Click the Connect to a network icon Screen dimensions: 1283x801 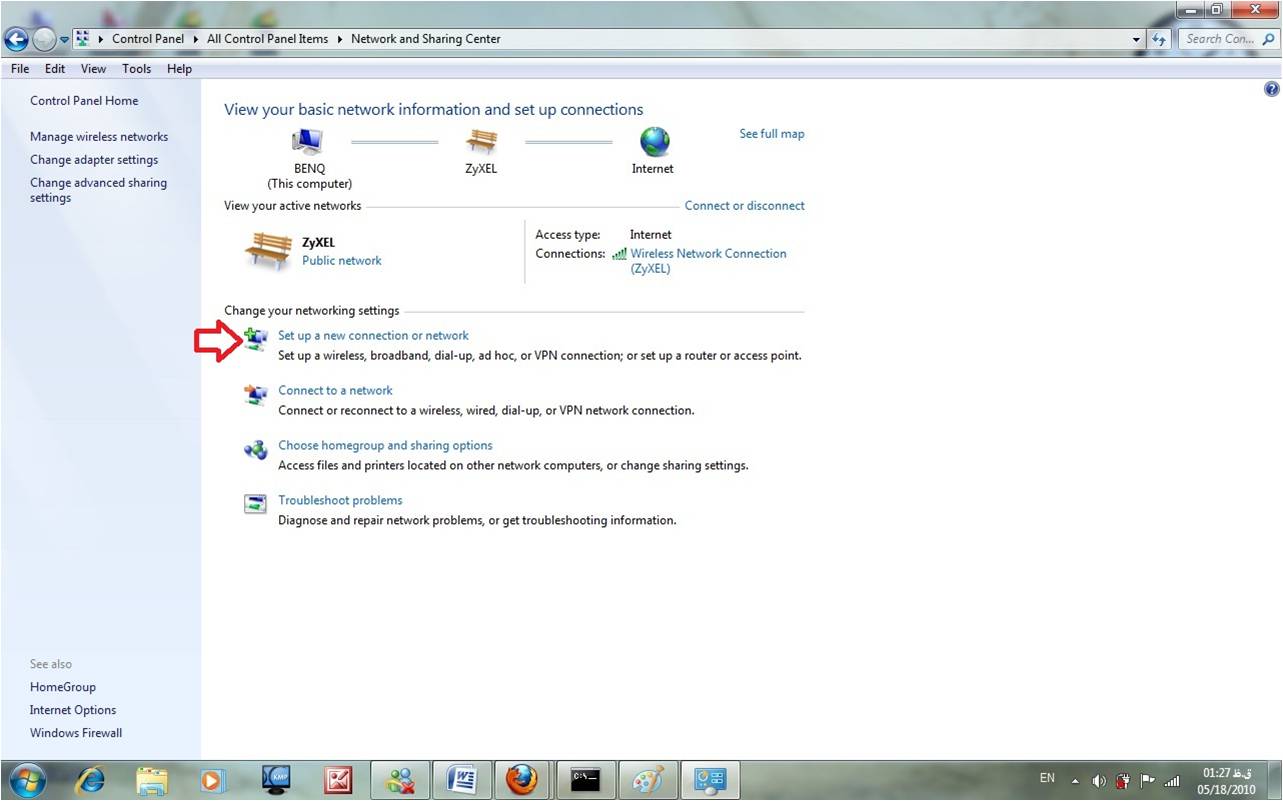point(256,395)
